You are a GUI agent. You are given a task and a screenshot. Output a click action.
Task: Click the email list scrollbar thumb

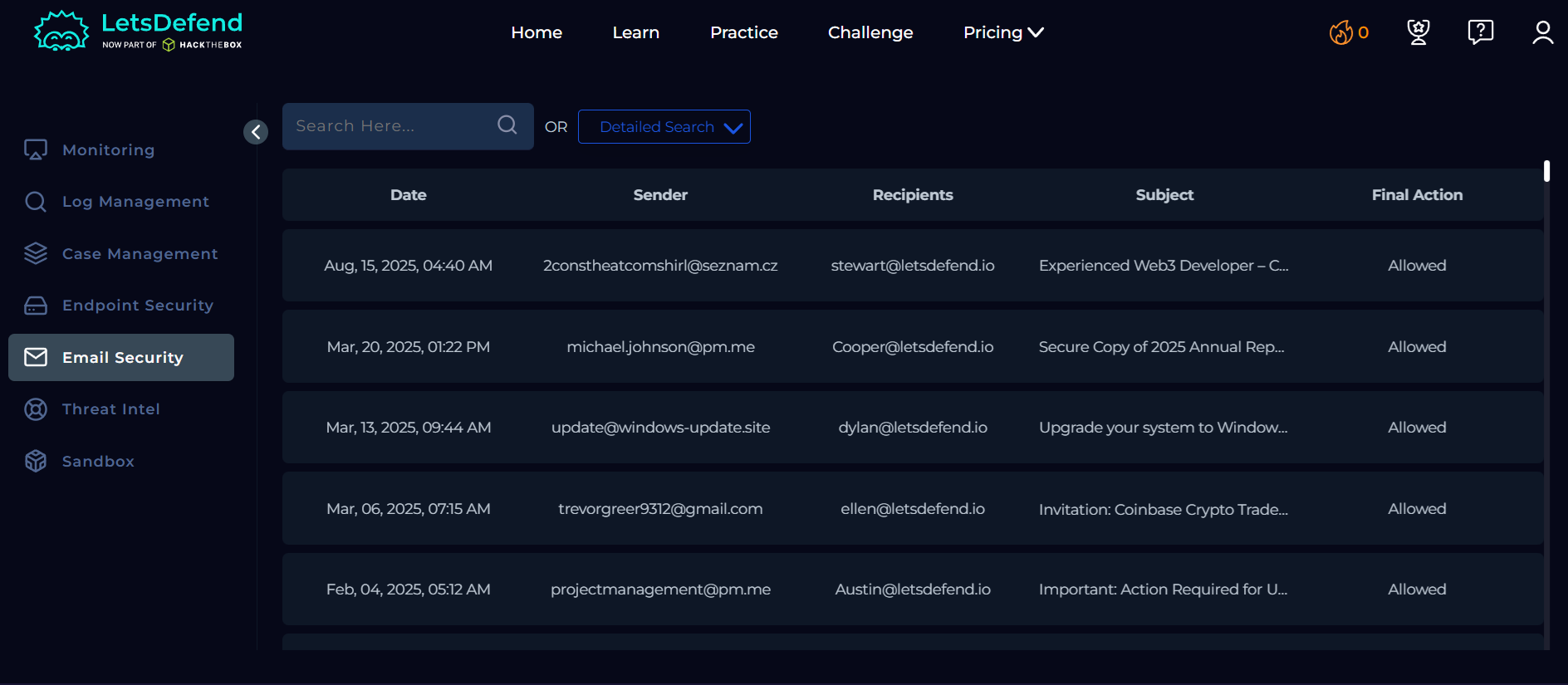click(1546, 171)
